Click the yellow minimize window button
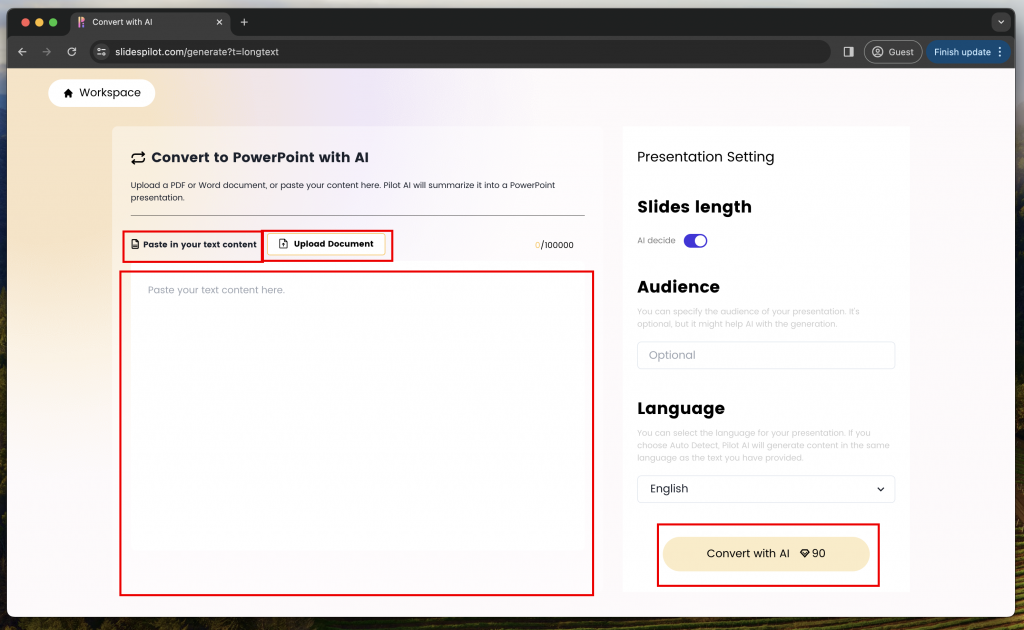 point(39,22)
